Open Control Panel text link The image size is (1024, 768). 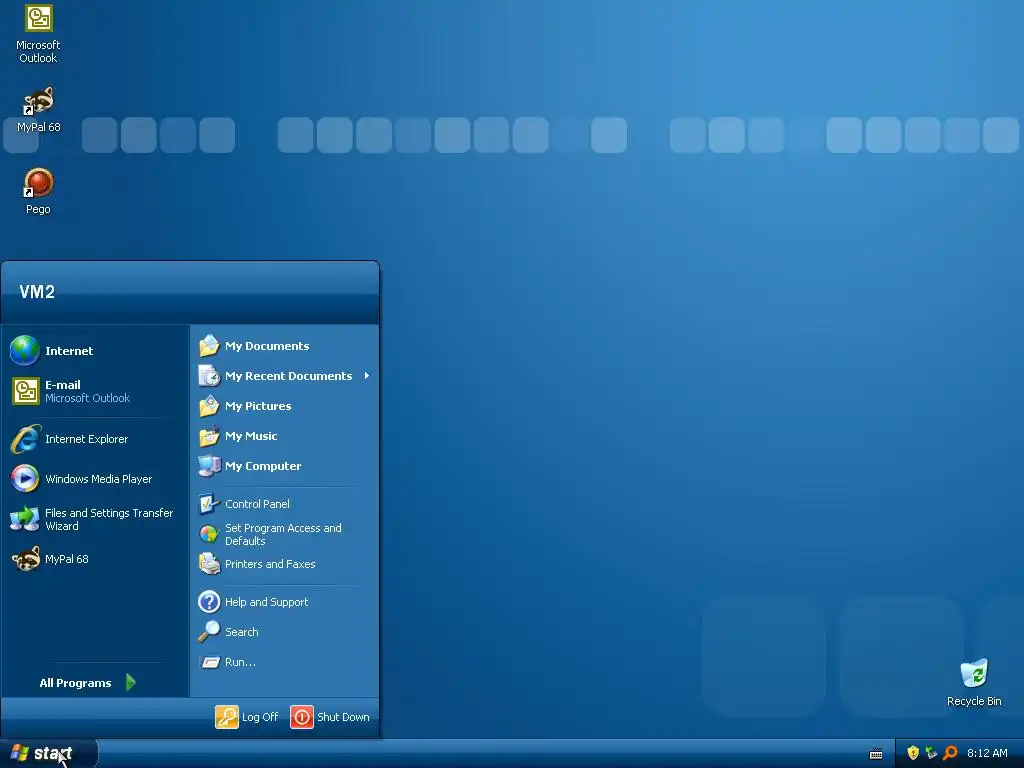(x=257, y=504)
